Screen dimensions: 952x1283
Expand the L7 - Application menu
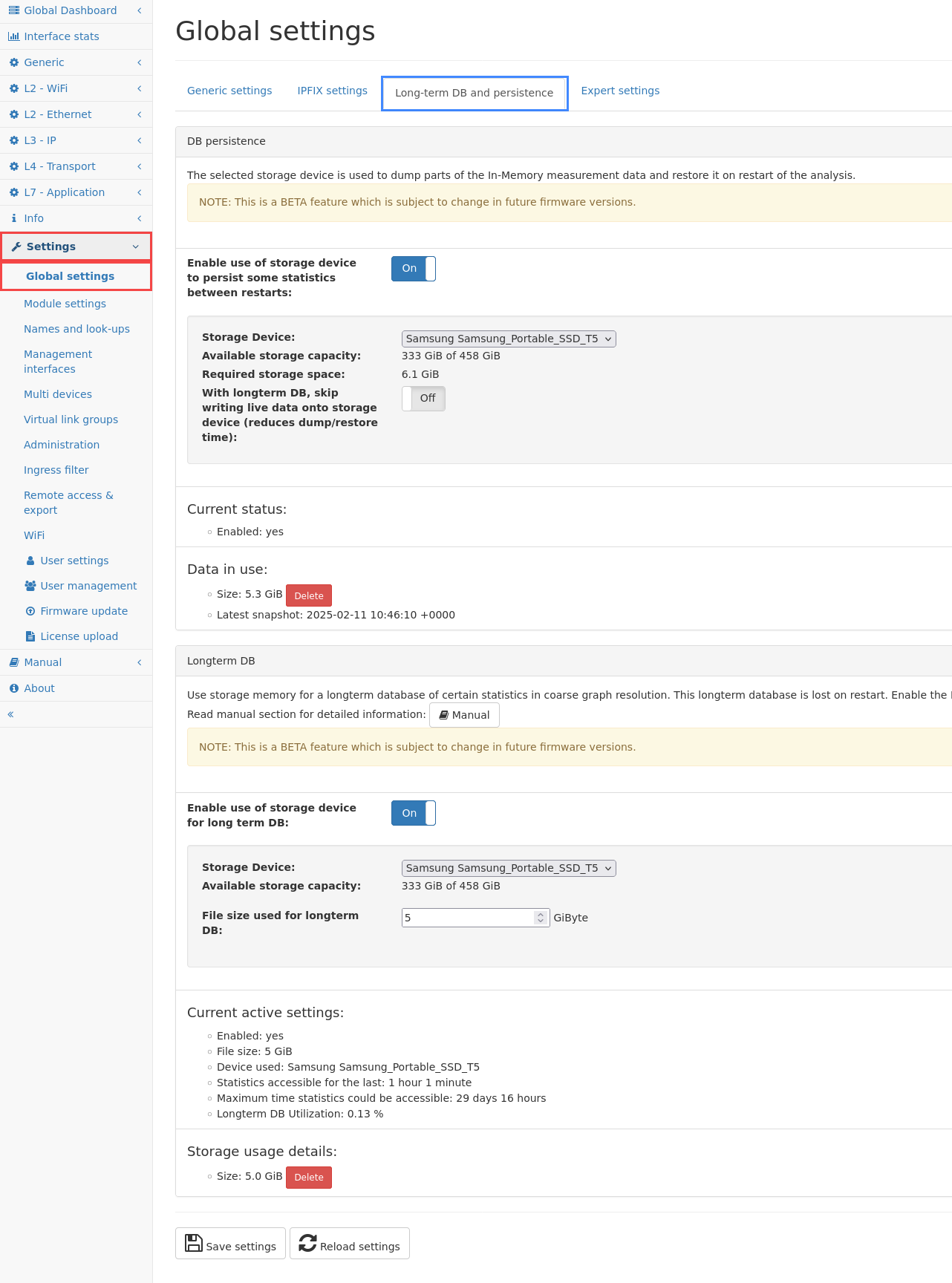(76, 192)
